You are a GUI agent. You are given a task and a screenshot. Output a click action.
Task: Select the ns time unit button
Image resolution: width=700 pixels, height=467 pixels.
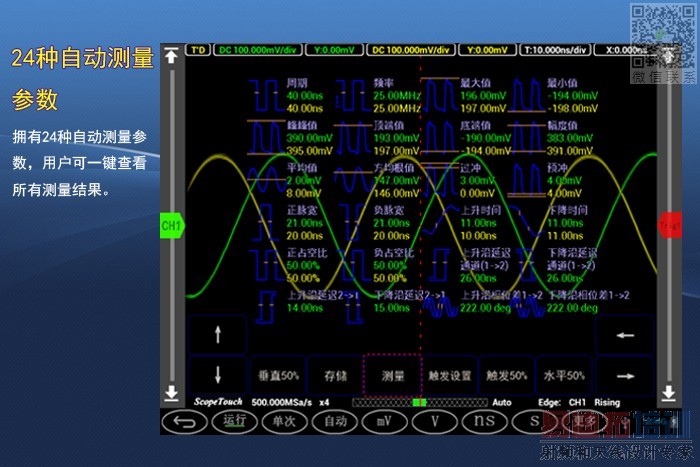click(x=484, y=421)
